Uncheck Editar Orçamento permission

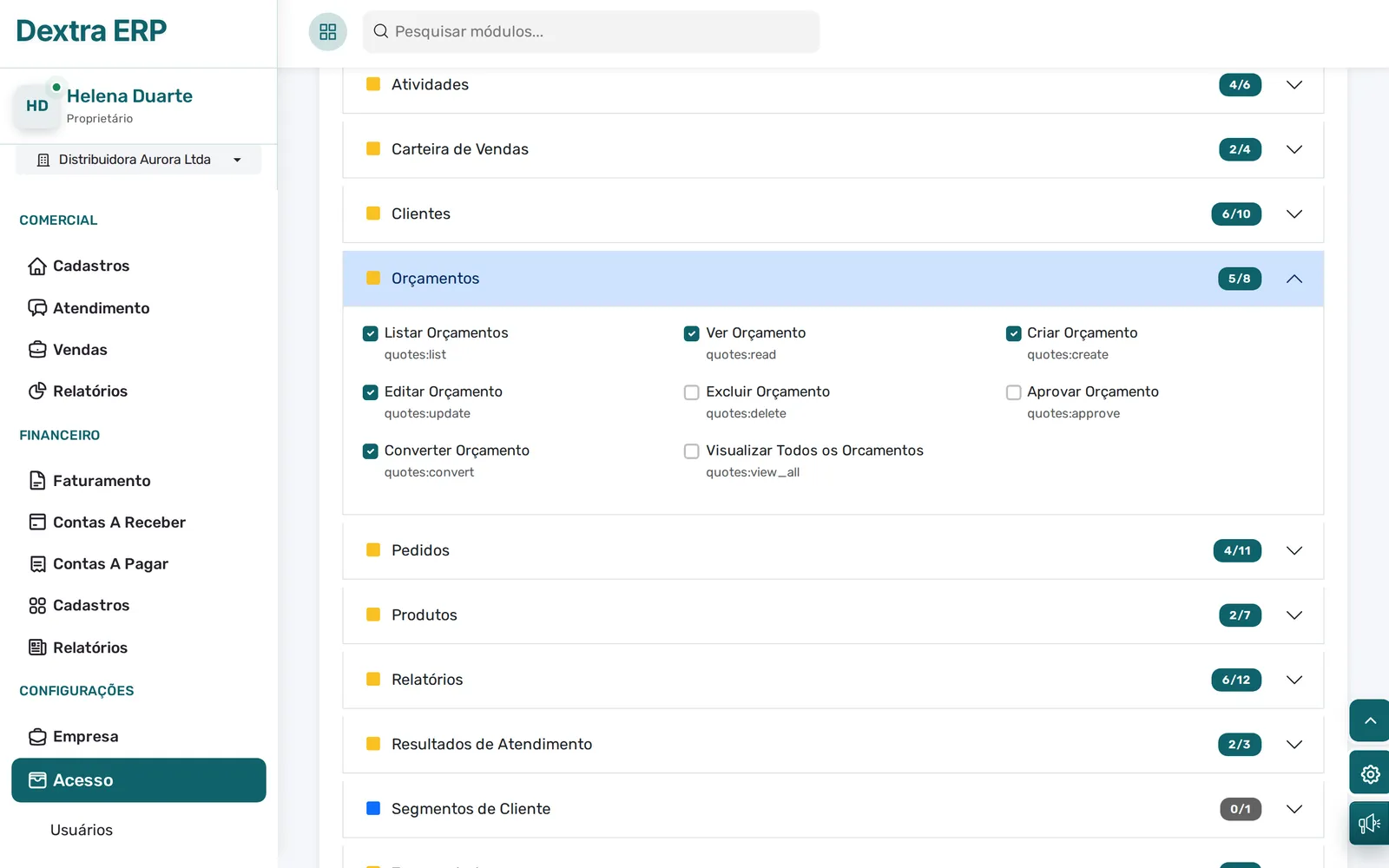click(371, 392)
